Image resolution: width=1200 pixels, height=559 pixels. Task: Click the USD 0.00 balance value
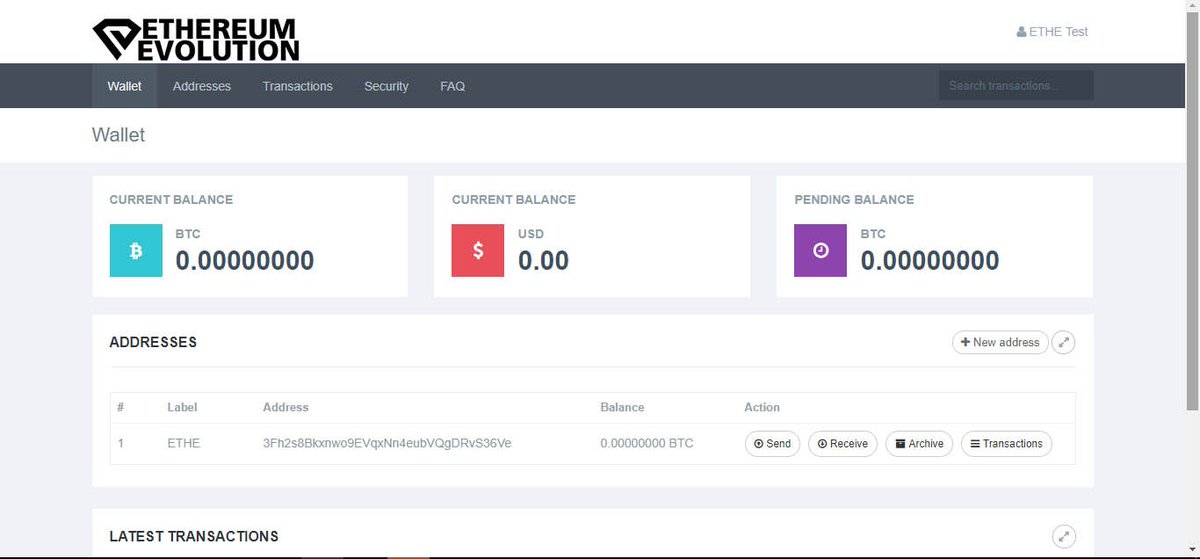click(543, 261)
